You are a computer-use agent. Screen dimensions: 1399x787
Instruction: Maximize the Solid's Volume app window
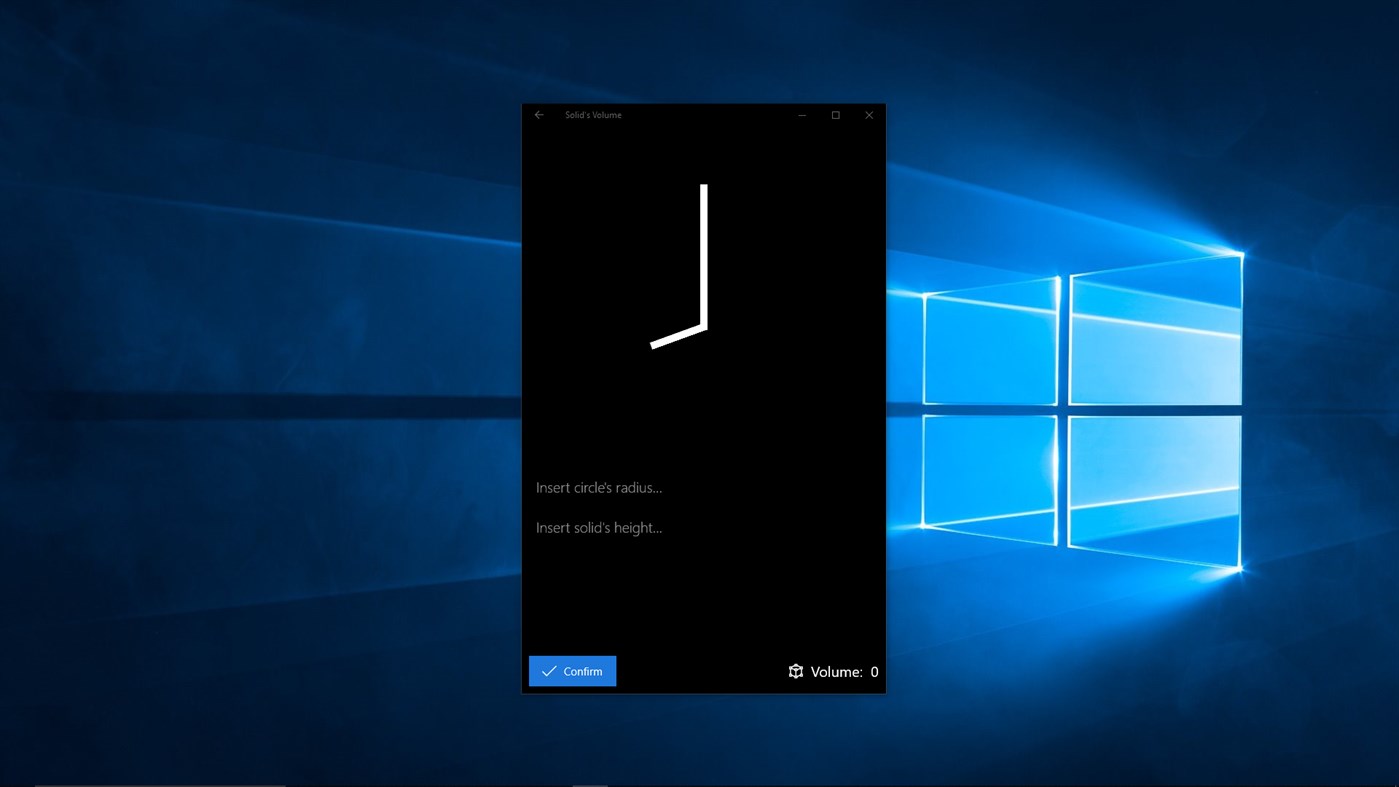click(x=835, y=114)
